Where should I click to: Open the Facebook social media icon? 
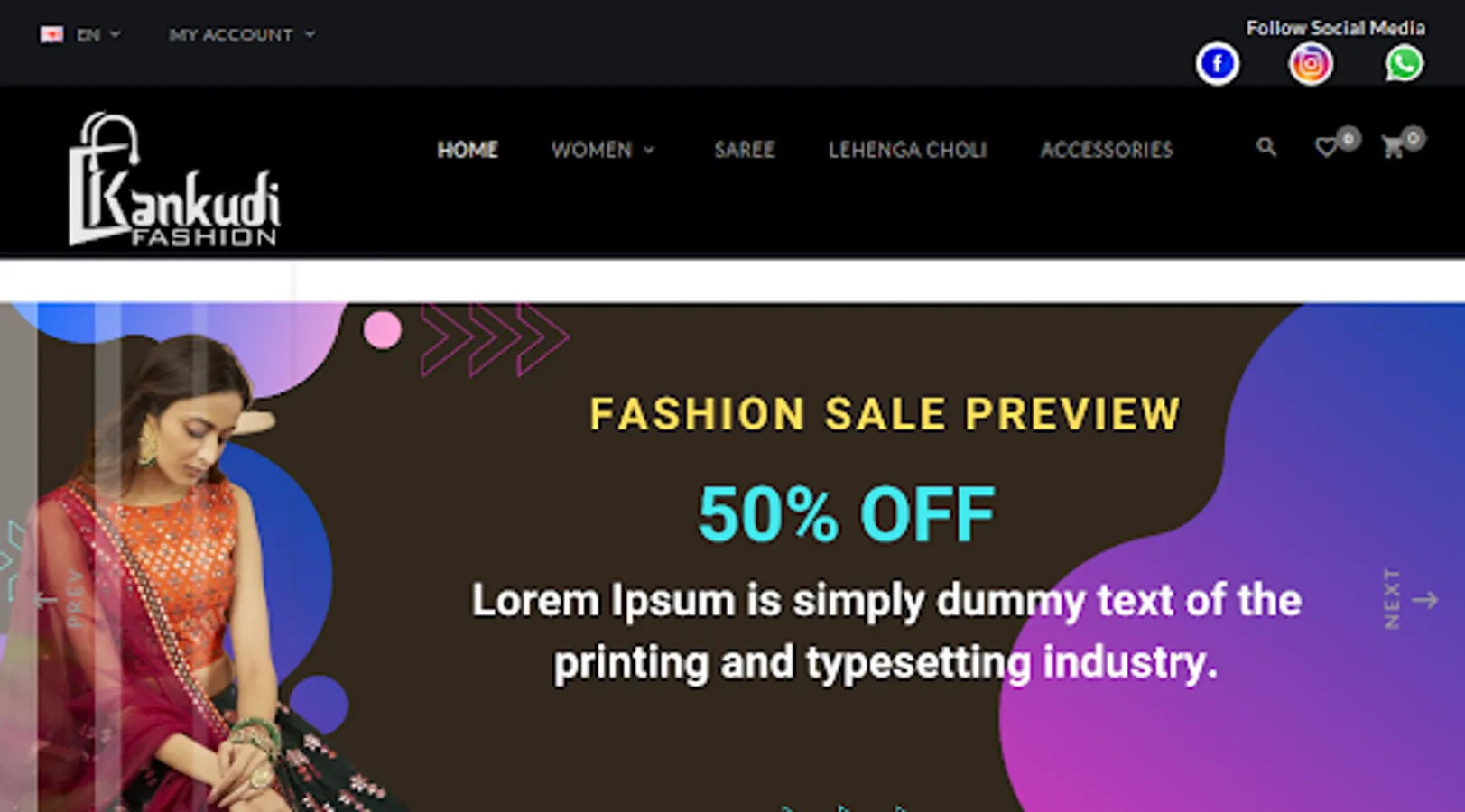point(1217,64)
